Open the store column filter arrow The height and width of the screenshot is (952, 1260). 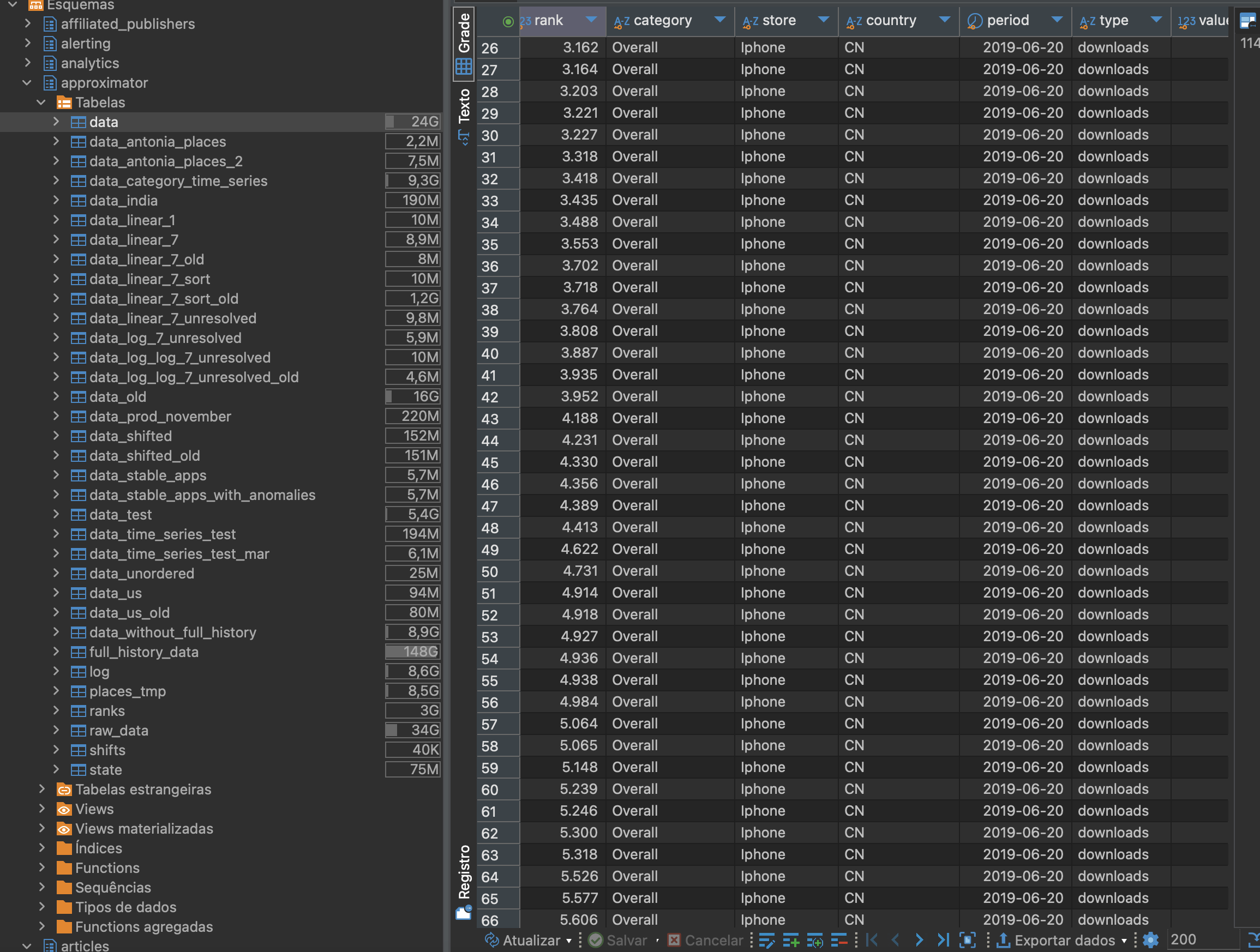[823, 20]
